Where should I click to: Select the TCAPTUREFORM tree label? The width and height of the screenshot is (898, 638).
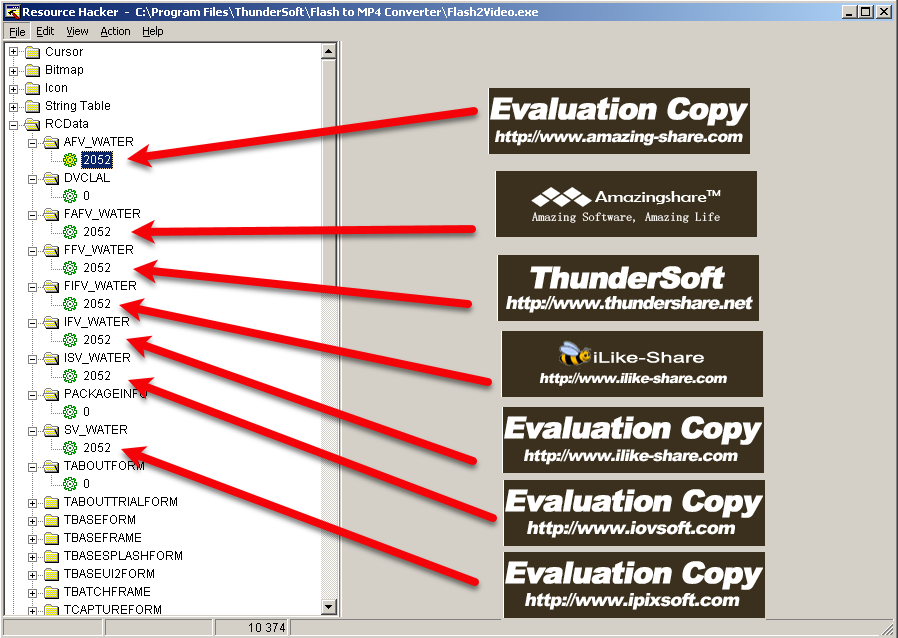112,610
